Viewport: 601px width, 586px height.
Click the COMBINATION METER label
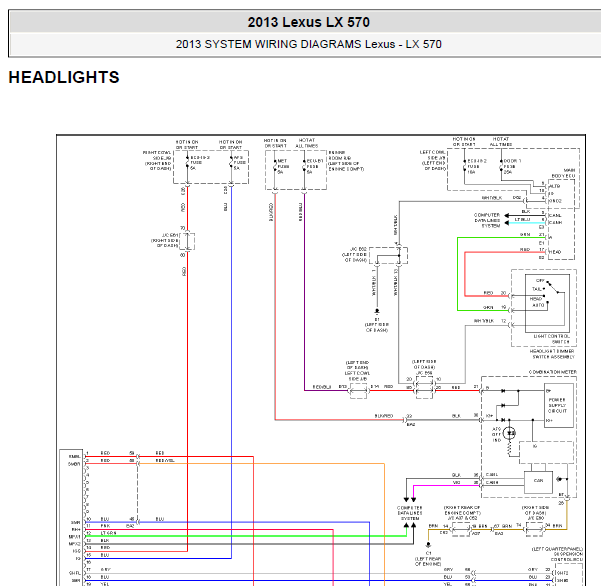tap(552, 372)
